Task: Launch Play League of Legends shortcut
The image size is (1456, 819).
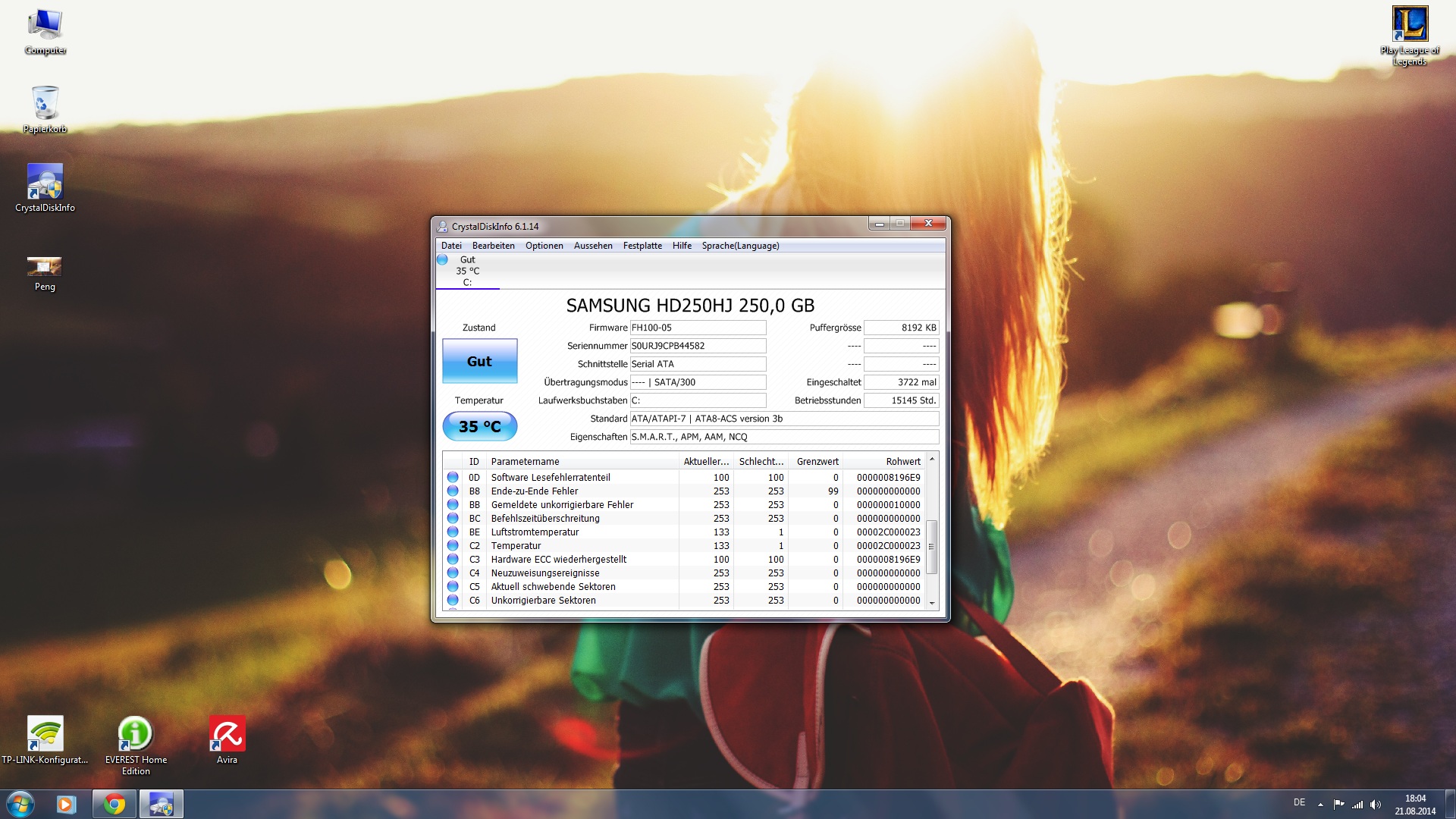Action: coord(1410,24)
